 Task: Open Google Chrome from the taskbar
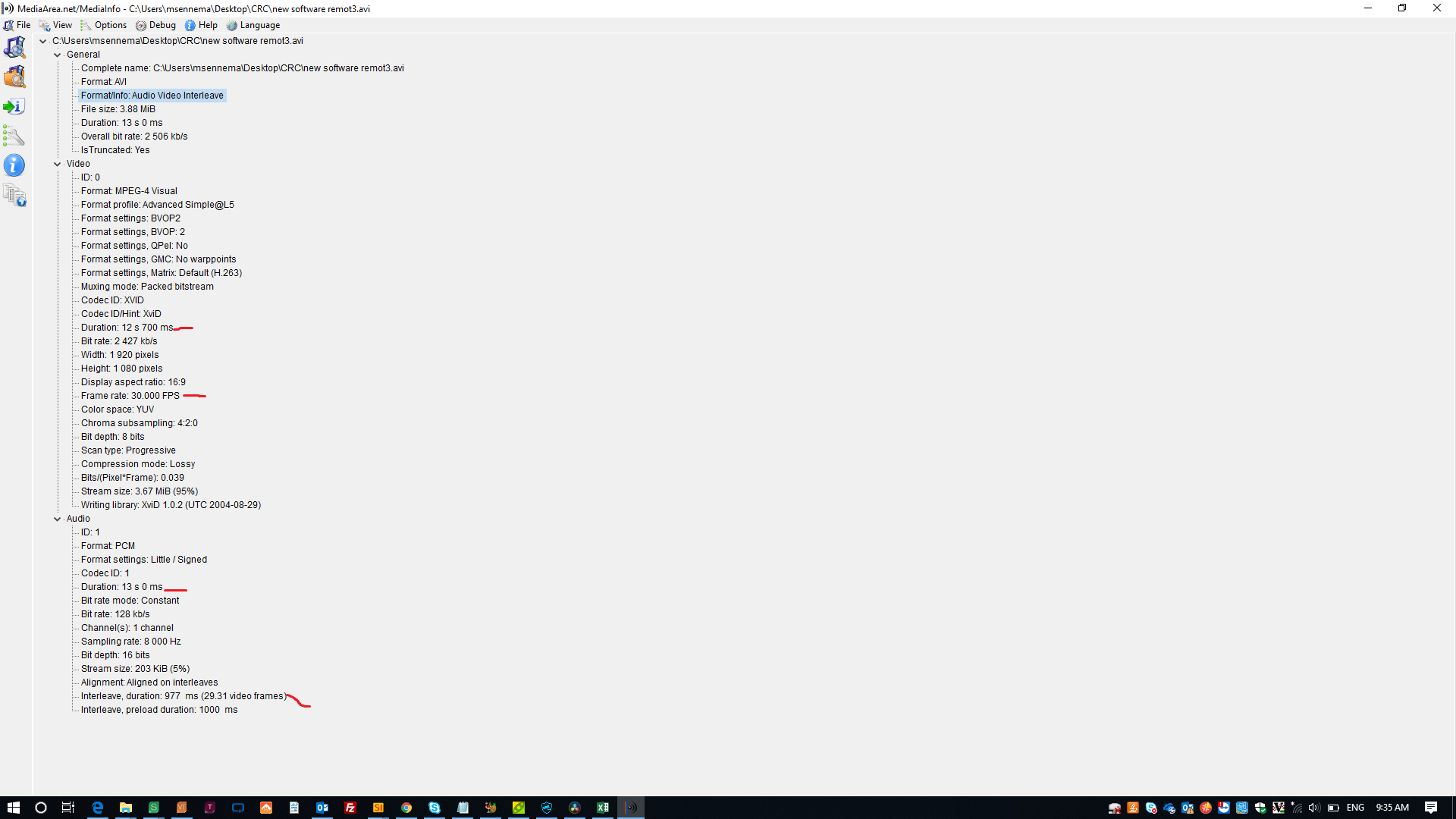click(406, 808)
